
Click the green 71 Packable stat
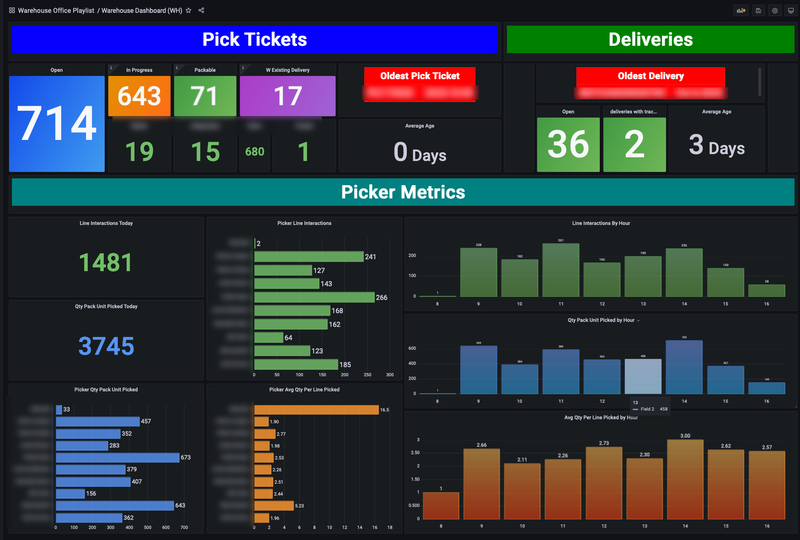[x=205, y=96]
